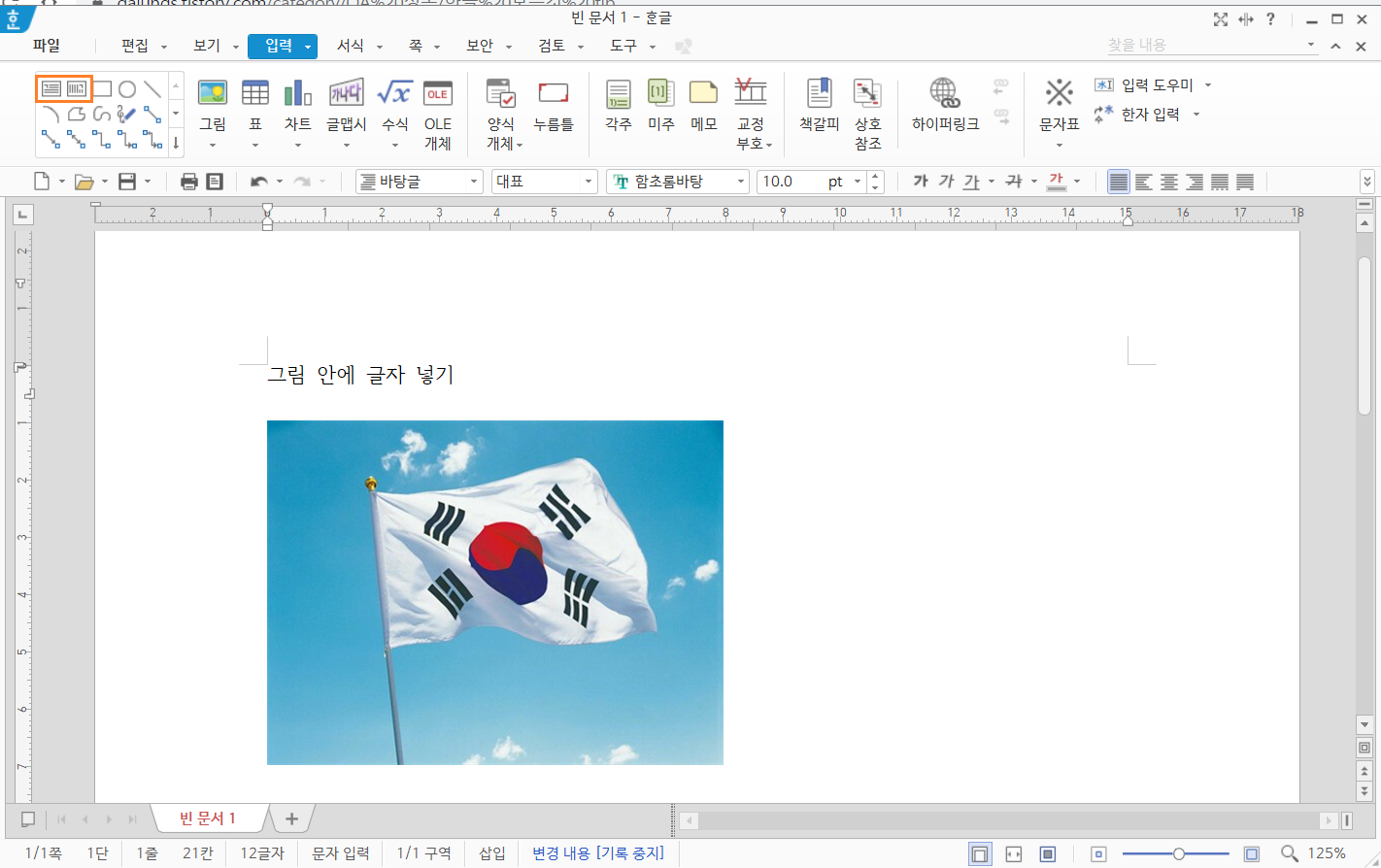The image size is (1381, 868).
Task: Select the rectangle drawing shape
Action: (x=102, y=89)
